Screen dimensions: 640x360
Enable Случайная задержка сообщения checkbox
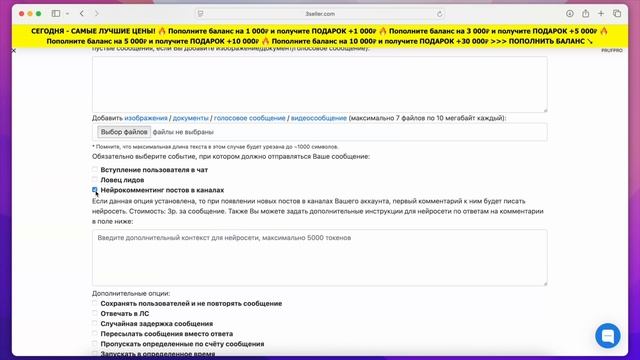tap(95, 323)
